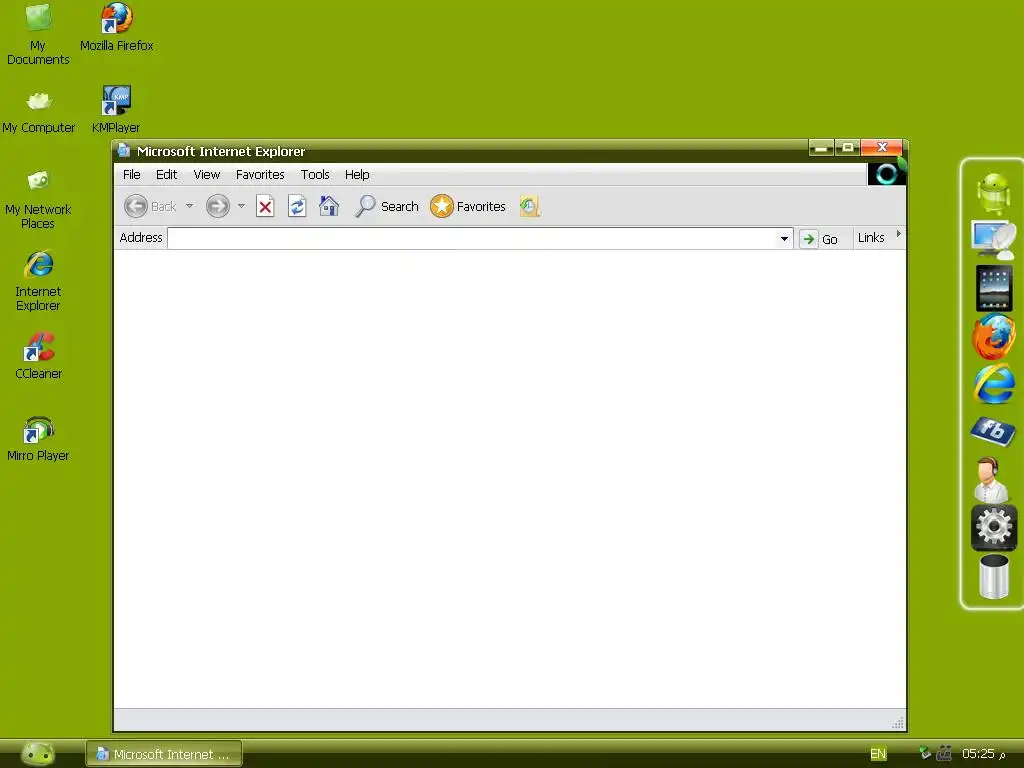The image size is (1024, 768).
Task: Click the monitor dock icon
Action: 993,240
